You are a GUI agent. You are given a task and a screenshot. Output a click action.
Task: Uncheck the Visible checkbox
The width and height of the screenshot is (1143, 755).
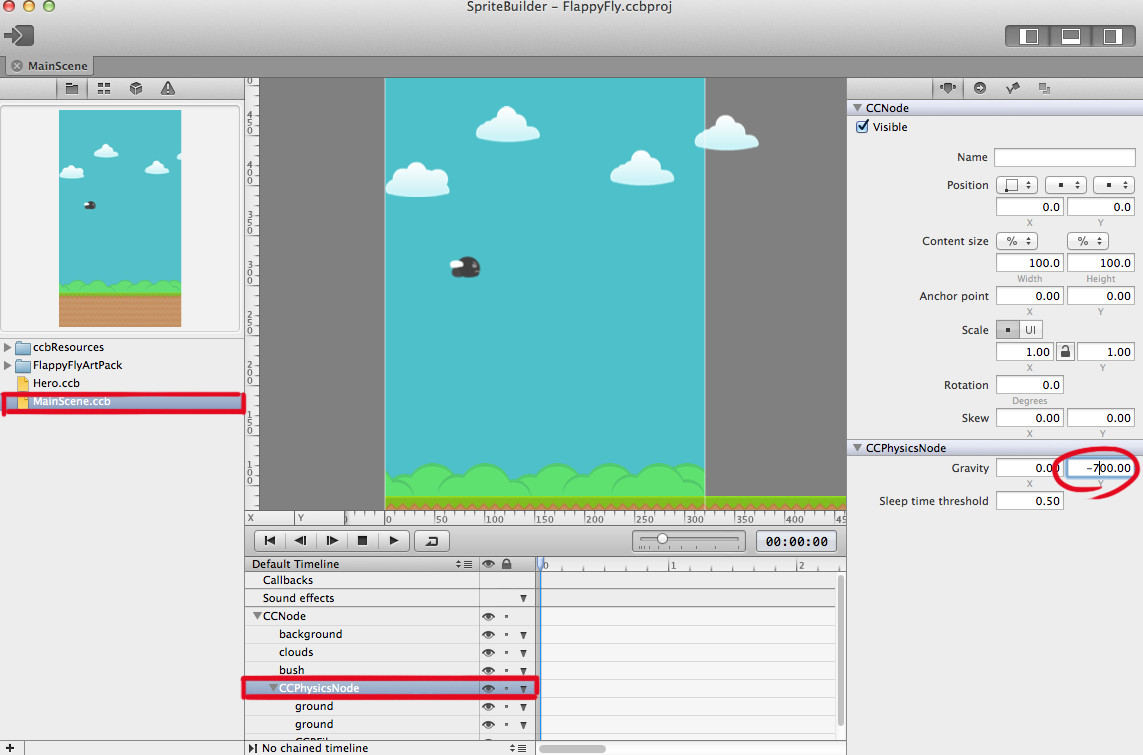(862, 127)
